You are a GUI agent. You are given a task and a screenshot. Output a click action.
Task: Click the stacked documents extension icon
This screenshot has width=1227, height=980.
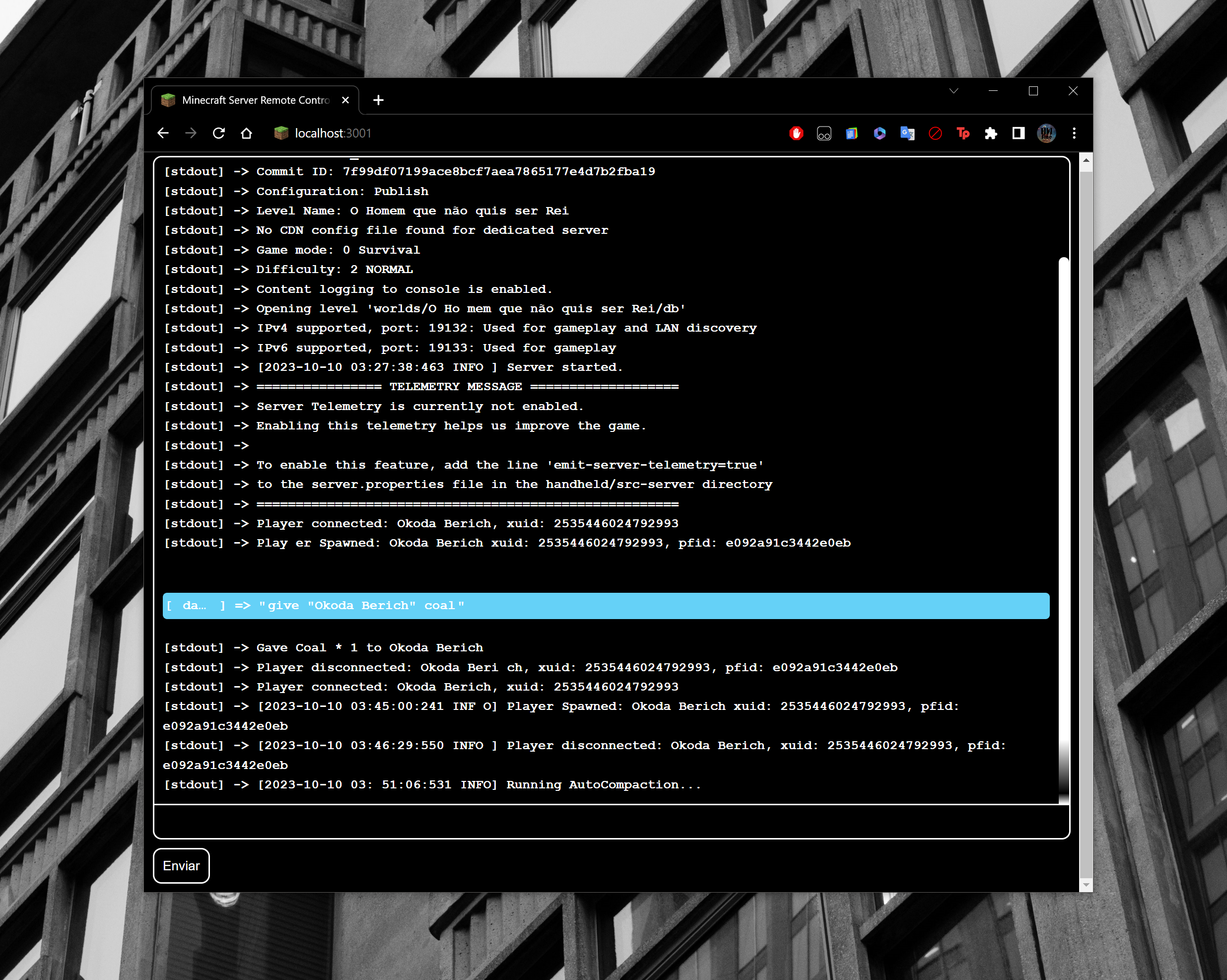(x=851, y=133)
